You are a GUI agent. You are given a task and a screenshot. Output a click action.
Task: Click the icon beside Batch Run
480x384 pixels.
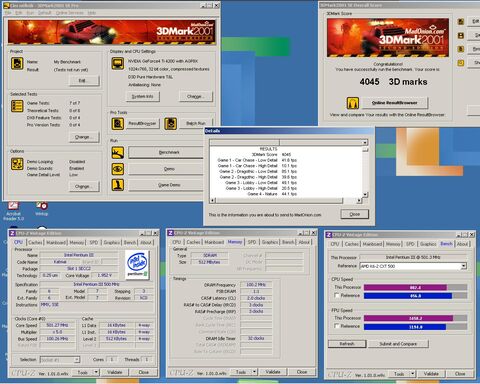170,124
